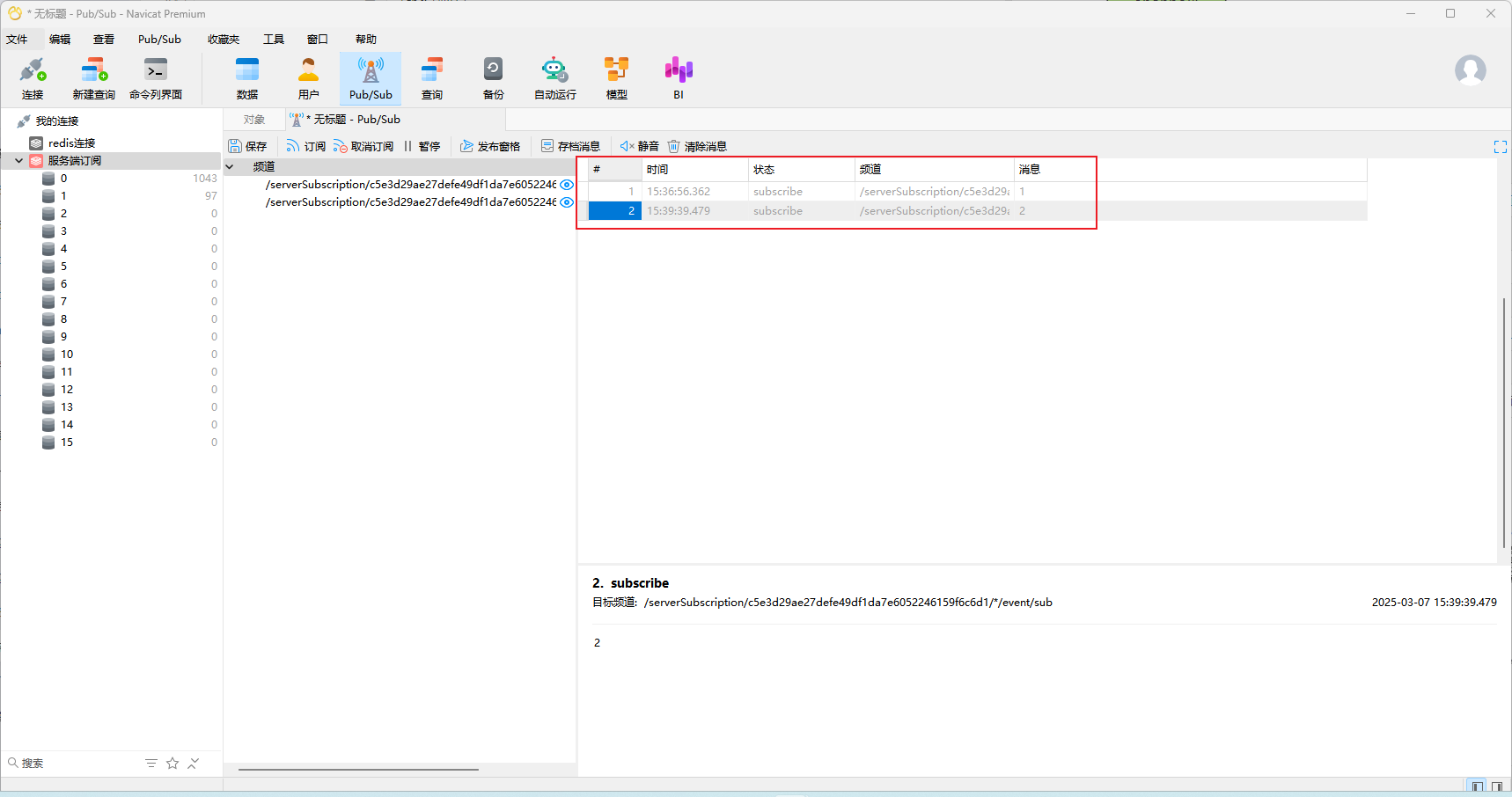Click the filter icon beside search
This screenshot has height=797, width=1512.
pyautogui.click(x=151, y=763)
